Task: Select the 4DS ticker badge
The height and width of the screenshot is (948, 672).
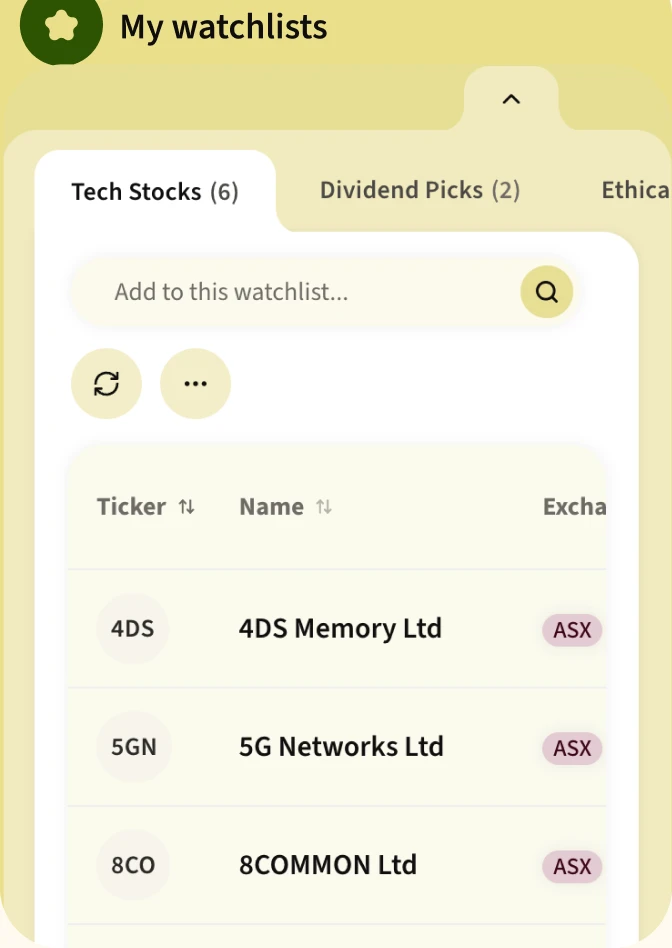Action: (132, 629)
